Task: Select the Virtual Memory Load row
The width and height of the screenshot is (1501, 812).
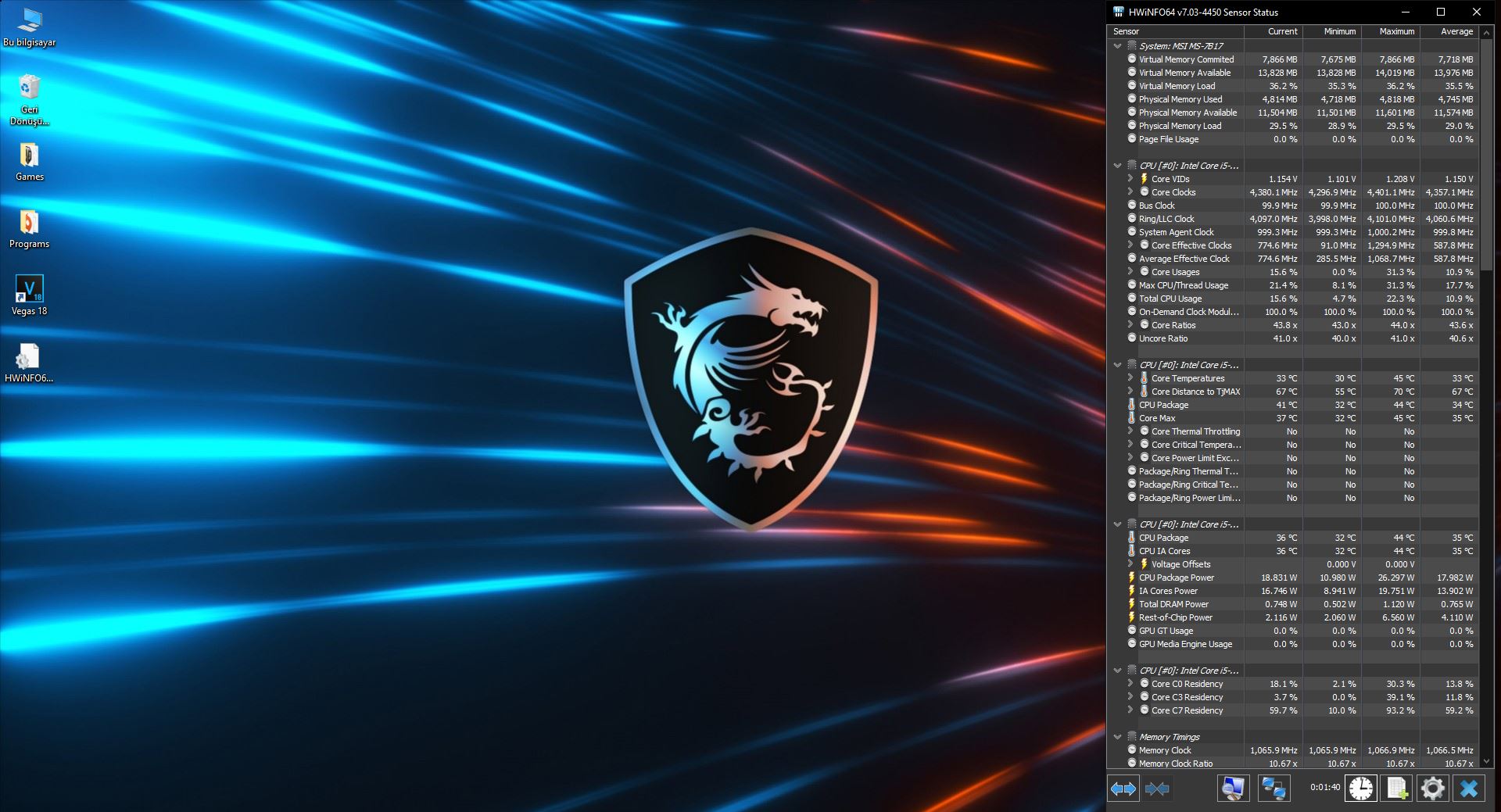Action: (x=1293, y=86)
